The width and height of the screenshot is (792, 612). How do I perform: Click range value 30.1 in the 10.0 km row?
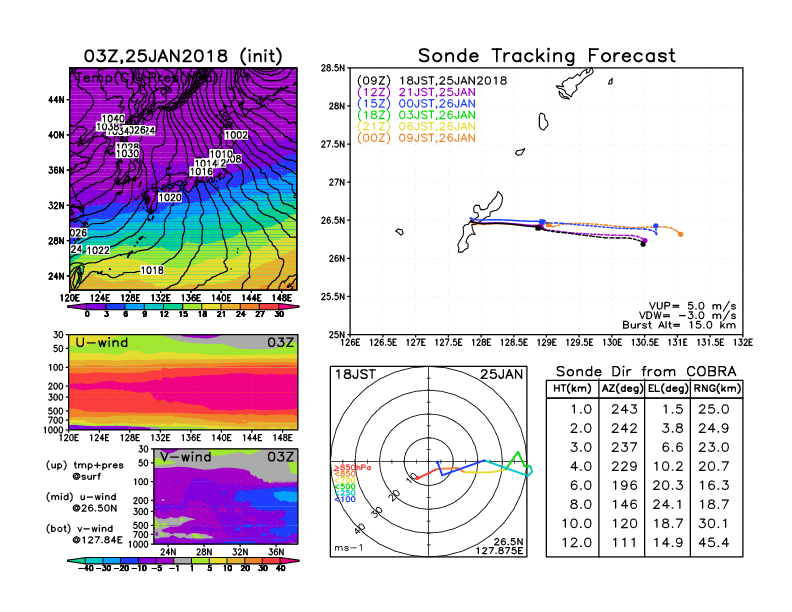[714, 524]
